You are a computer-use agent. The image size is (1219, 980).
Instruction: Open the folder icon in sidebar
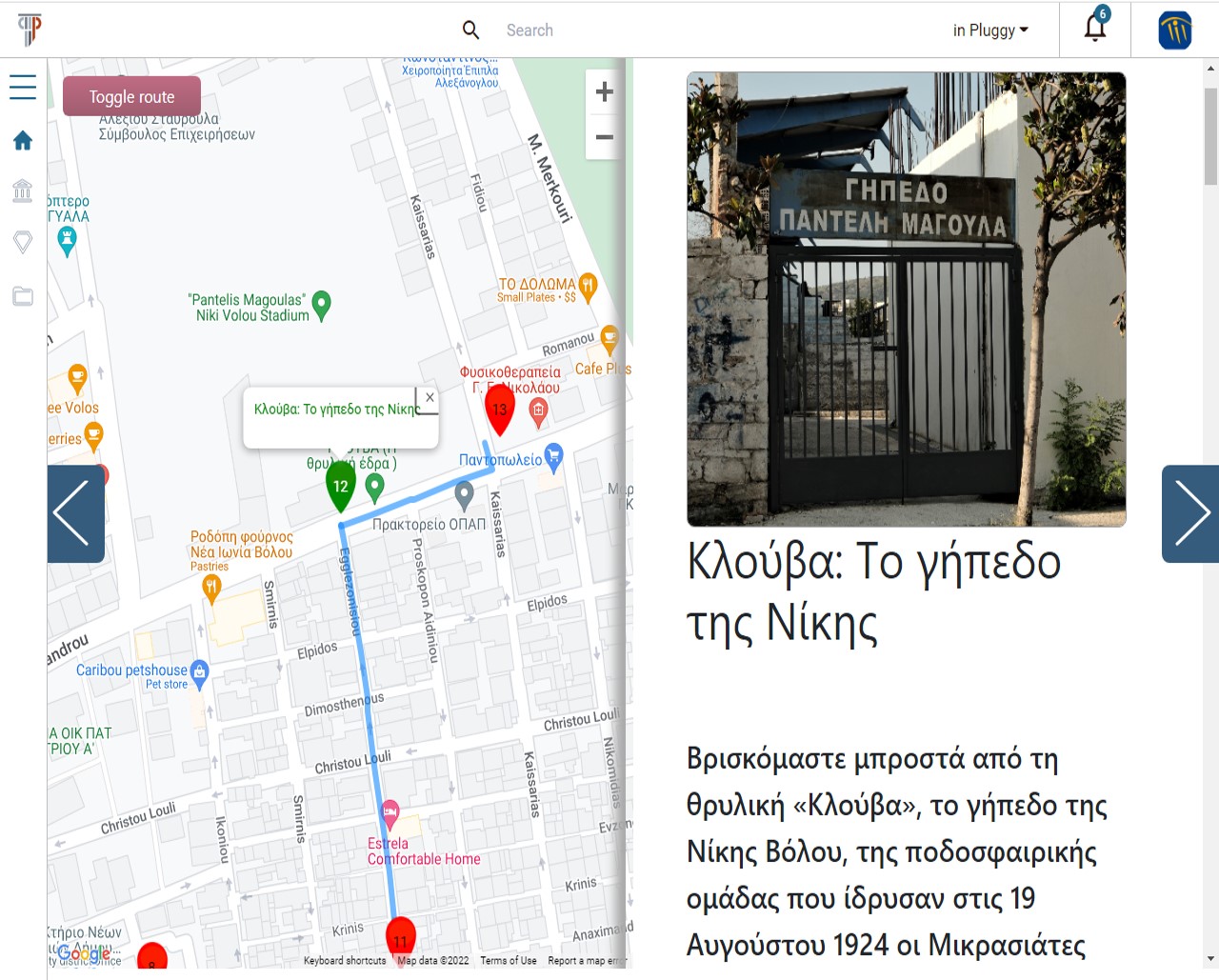23,296
